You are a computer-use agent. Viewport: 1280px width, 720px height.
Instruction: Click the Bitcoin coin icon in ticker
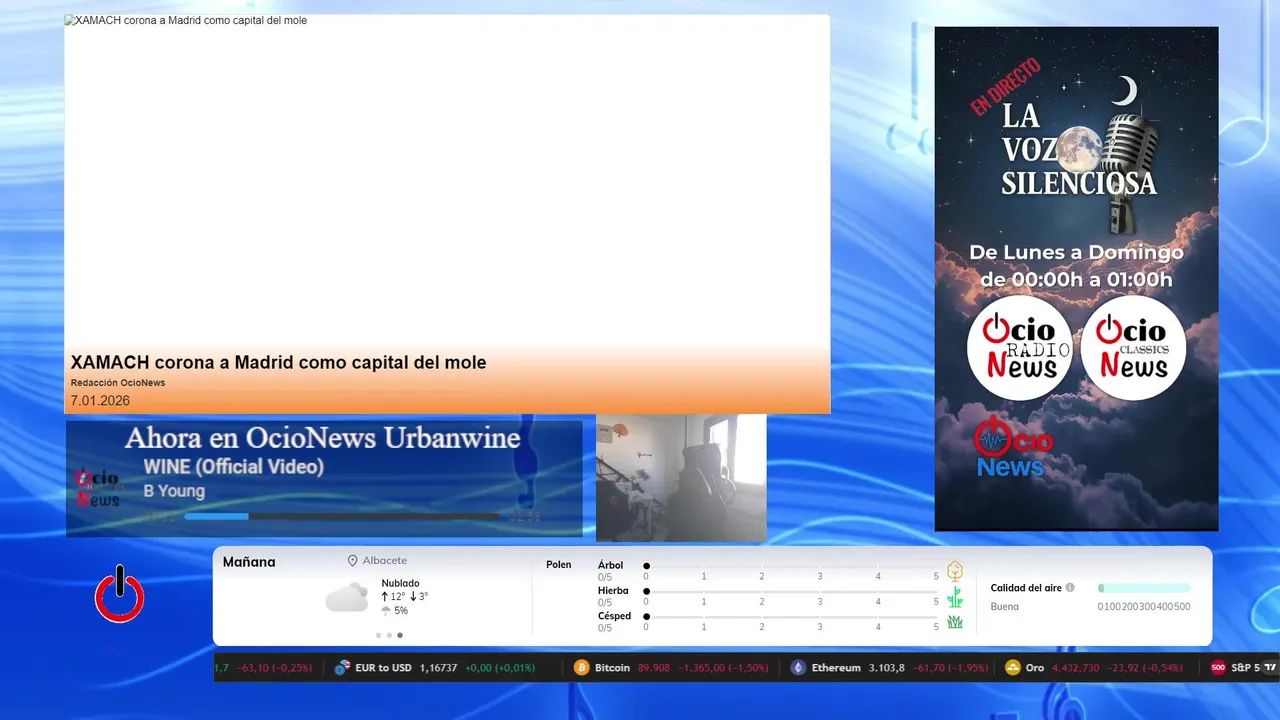(x=581, y=668)
